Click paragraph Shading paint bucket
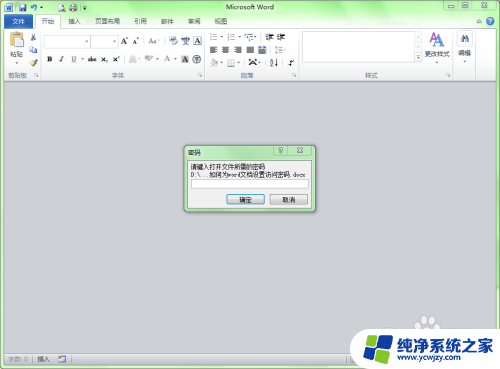The height and width of the screenshot is (369, 500). tap(214, 63)
